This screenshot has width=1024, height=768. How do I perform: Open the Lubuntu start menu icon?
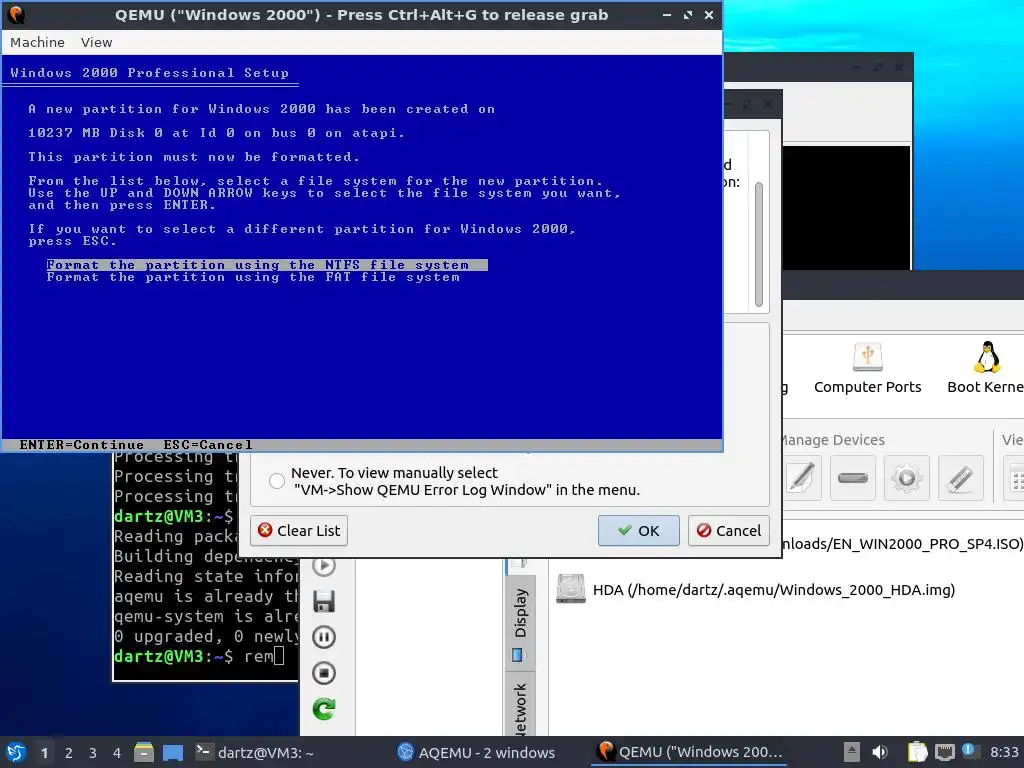[x=16, y=752]
